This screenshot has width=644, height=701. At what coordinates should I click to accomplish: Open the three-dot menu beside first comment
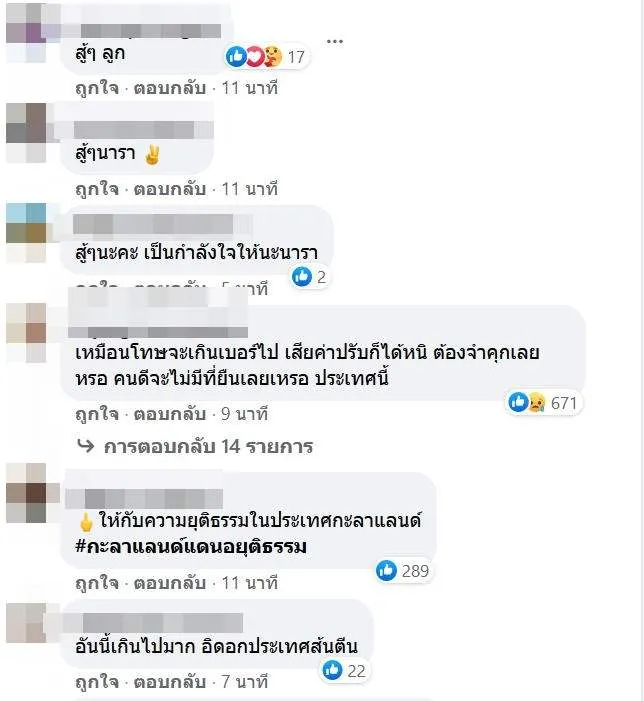[335, 41]
